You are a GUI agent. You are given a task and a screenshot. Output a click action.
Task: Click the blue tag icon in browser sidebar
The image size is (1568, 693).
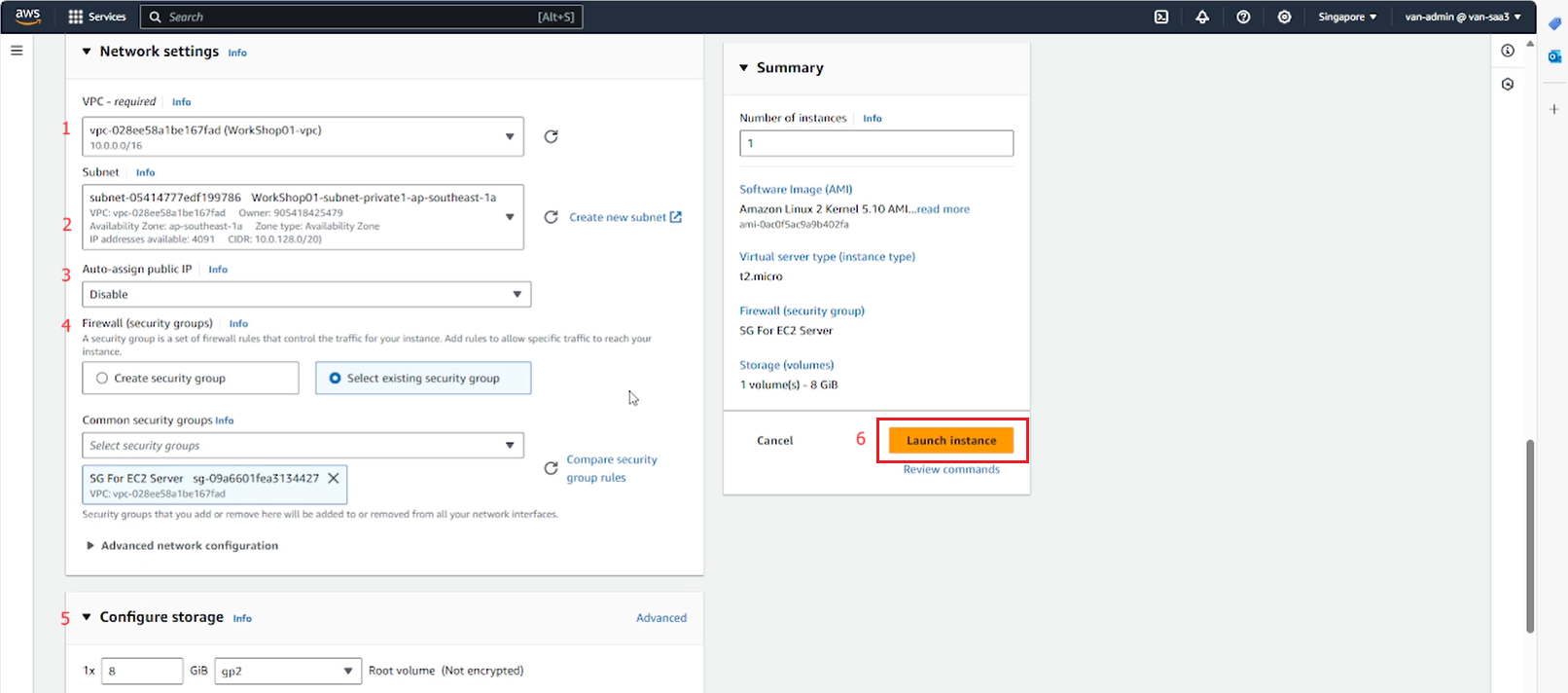(1554, 23)
